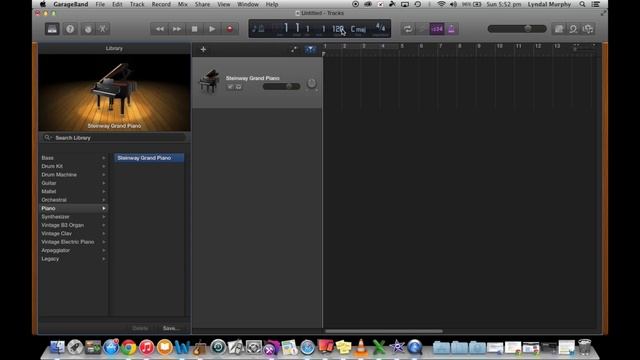Screen dimensions: 640x360
Task: Start playback with the Play button
Action: pyautogui.click(x=212, y=29)
